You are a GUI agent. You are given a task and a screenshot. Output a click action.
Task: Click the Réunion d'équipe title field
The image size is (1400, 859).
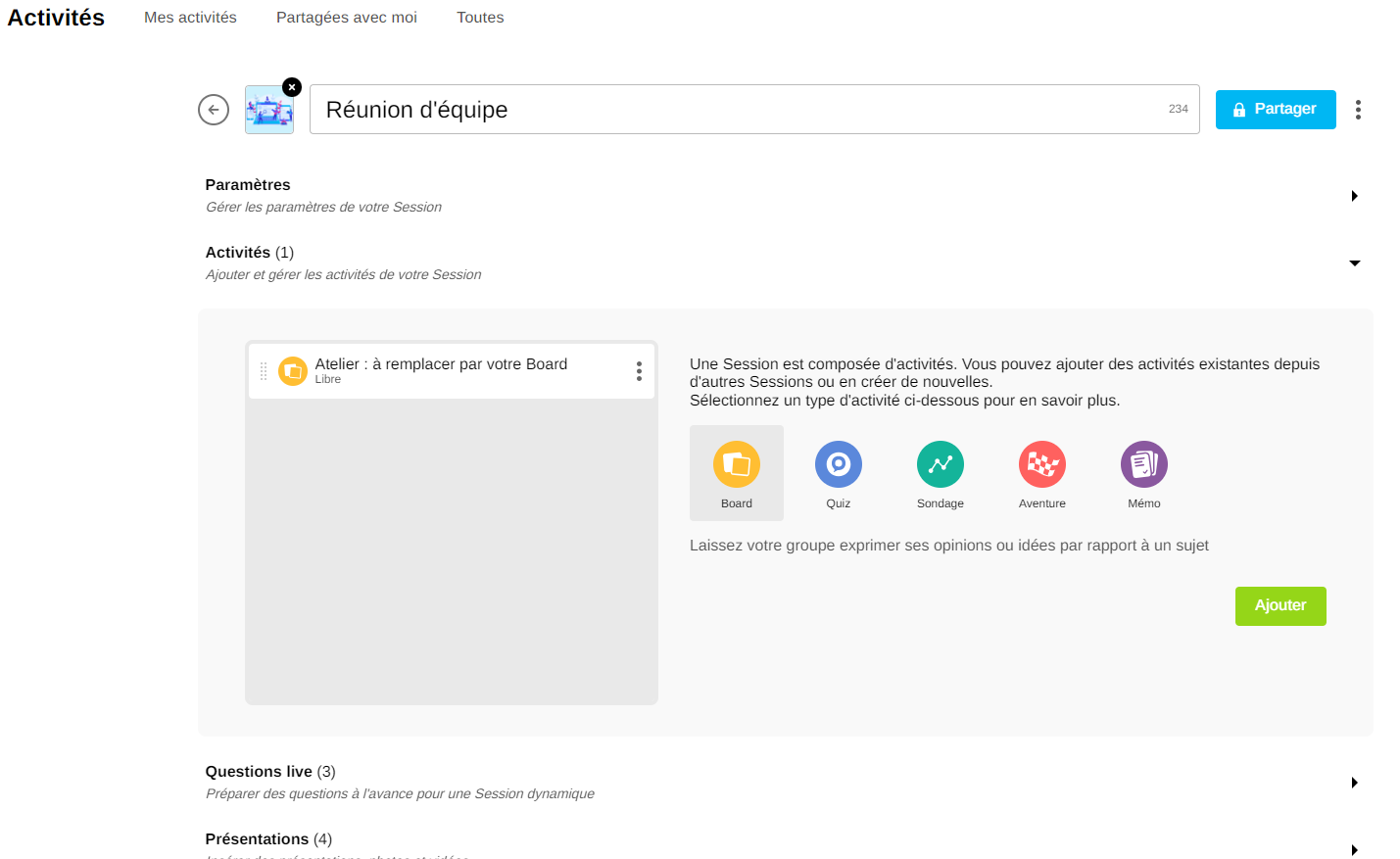(735, 110)
